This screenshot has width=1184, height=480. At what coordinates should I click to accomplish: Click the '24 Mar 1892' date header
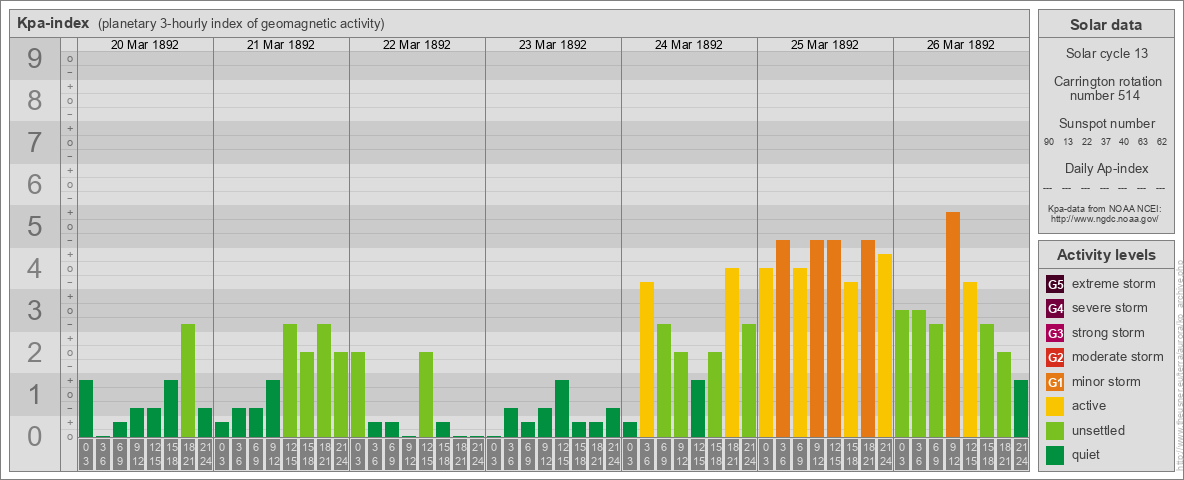pyautogui.click(x=689, y=45)
